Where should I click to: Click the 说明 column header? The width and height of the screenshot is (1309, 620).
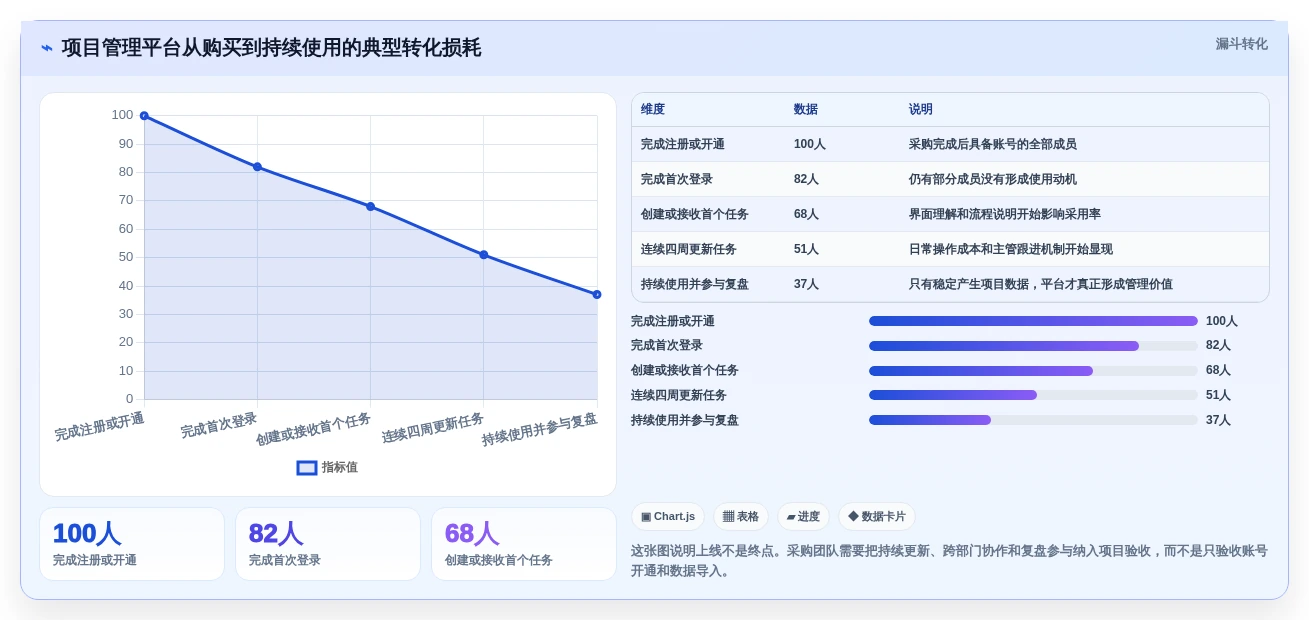[x=920, y=109]
